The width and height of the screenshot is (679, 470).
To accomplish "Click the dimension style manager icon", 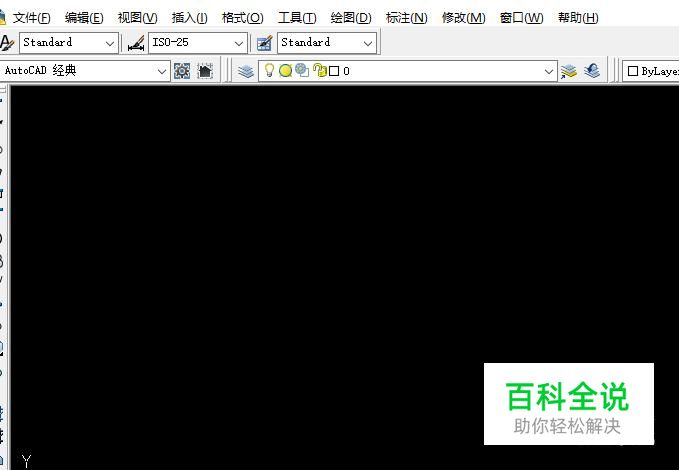I will (136, 43).
